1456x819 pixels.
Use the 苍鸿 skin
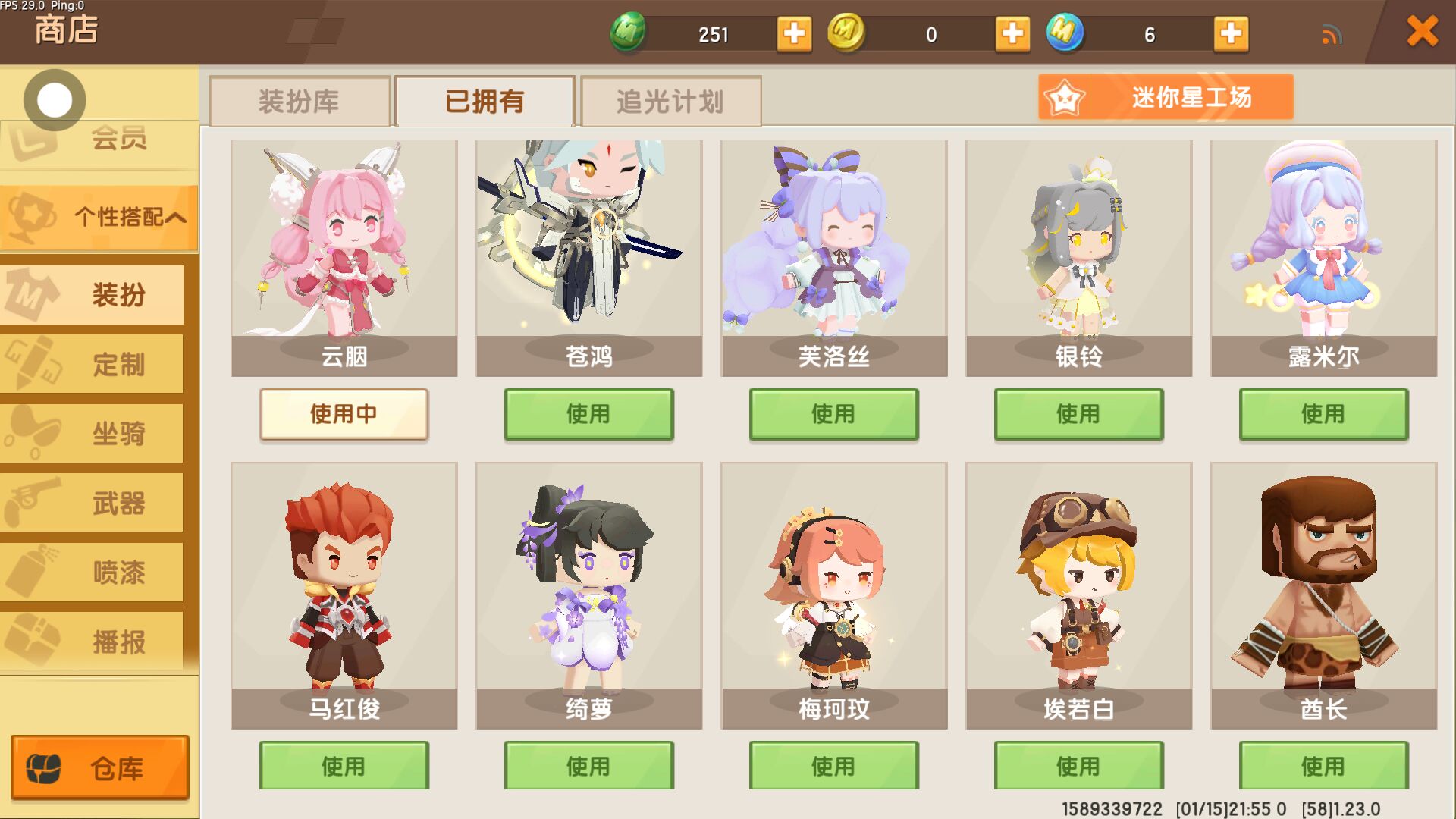588,414
